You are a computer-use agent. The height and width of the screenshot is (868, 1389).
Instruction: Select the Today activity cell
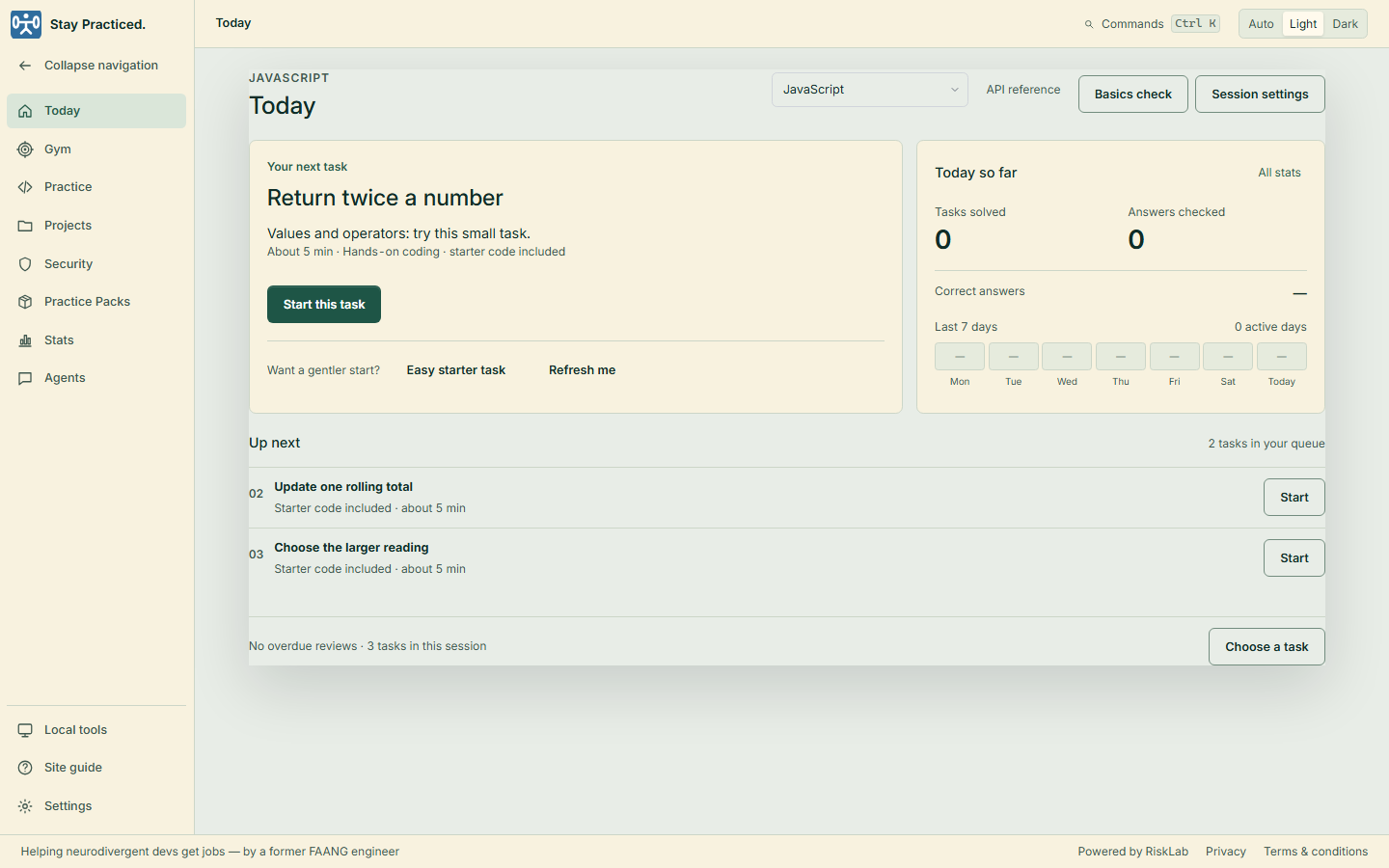(x=1282, y=357)
